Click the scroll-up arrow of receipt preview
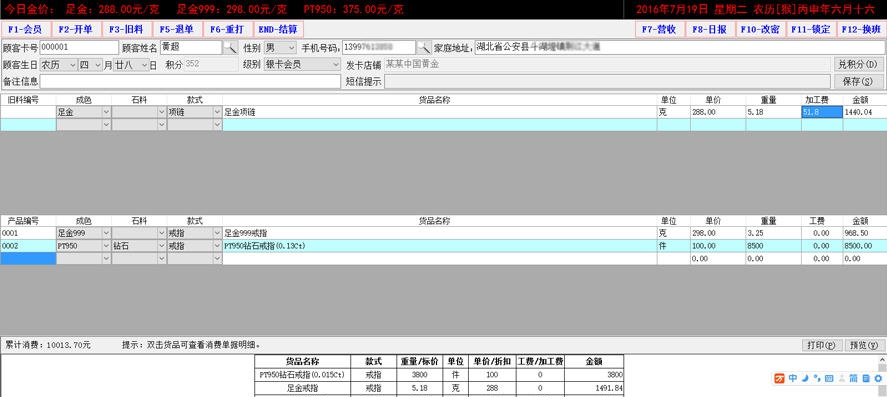 882,360
